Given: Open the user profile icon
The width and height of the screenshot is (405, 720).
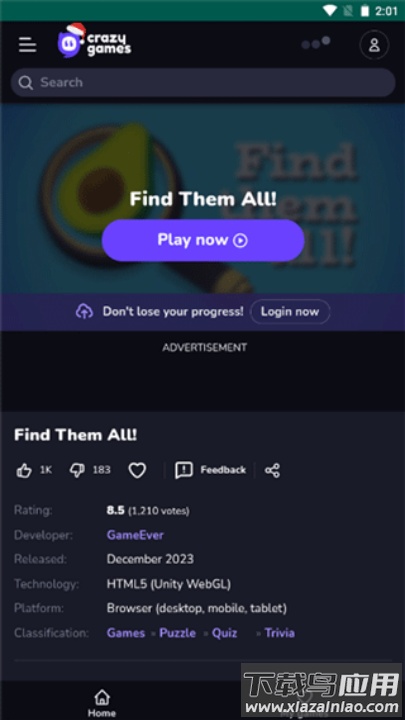Looking at the screenshot, I should click(x=374, y=45).
